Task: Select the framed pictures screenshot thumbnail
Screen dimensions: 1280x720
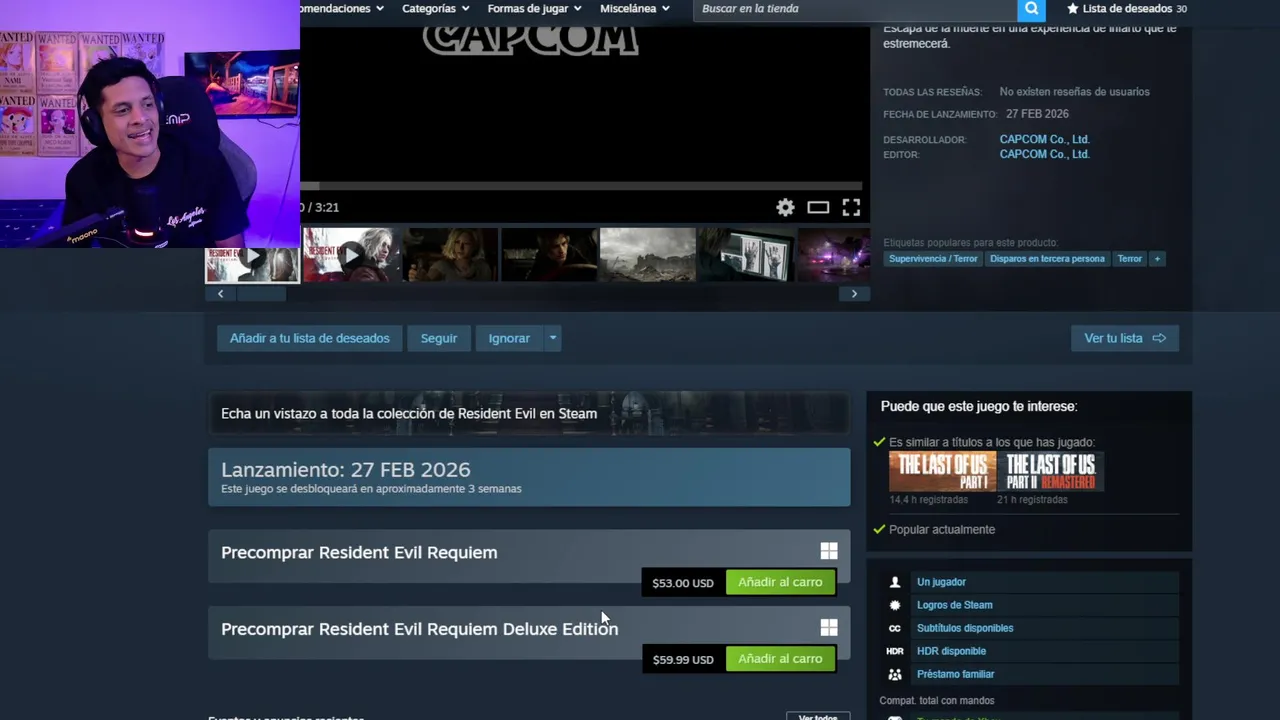Action: pos(746,255)
